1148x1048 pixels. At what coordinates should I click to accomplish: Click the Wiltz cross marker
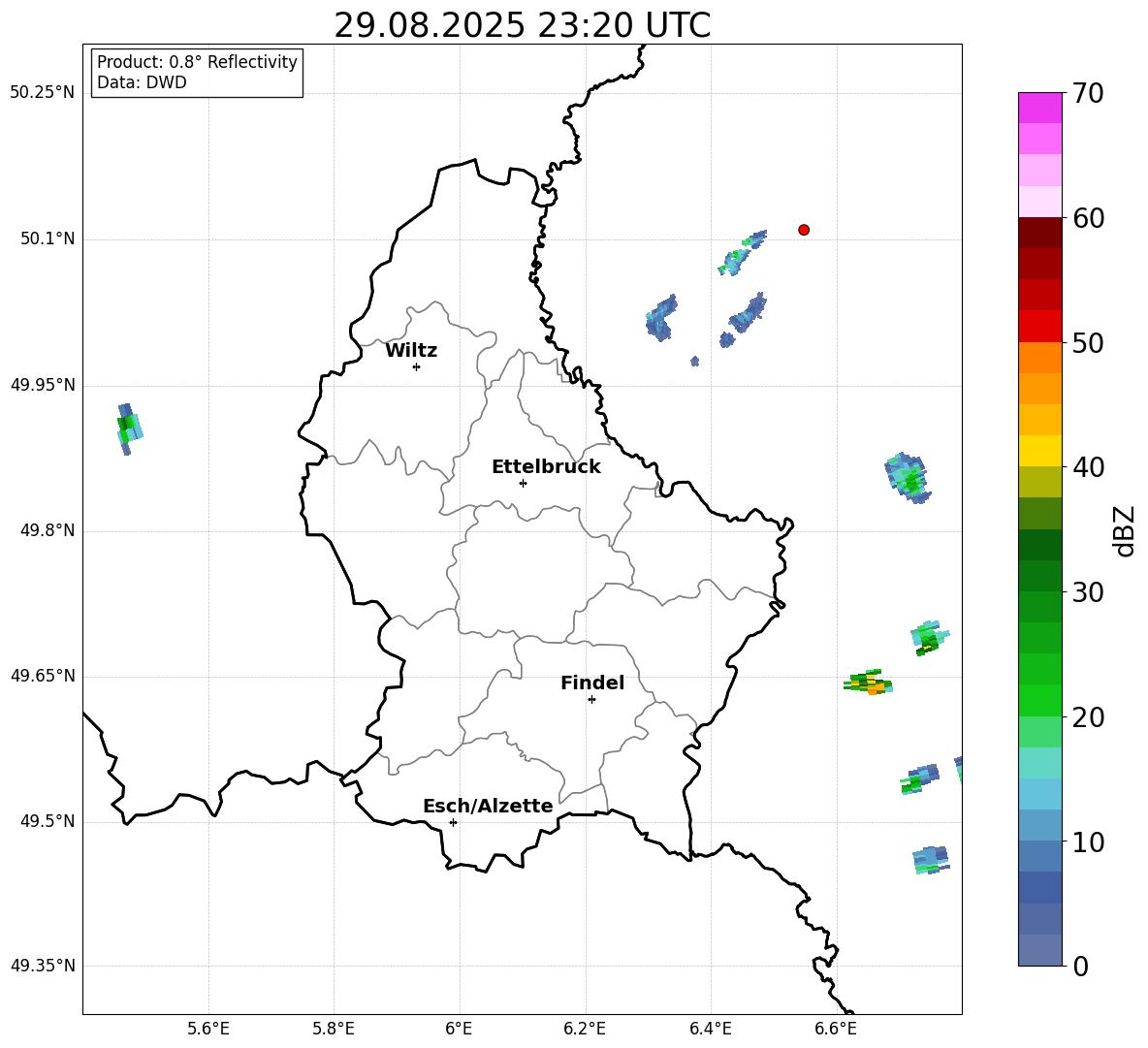coord(417,366)
